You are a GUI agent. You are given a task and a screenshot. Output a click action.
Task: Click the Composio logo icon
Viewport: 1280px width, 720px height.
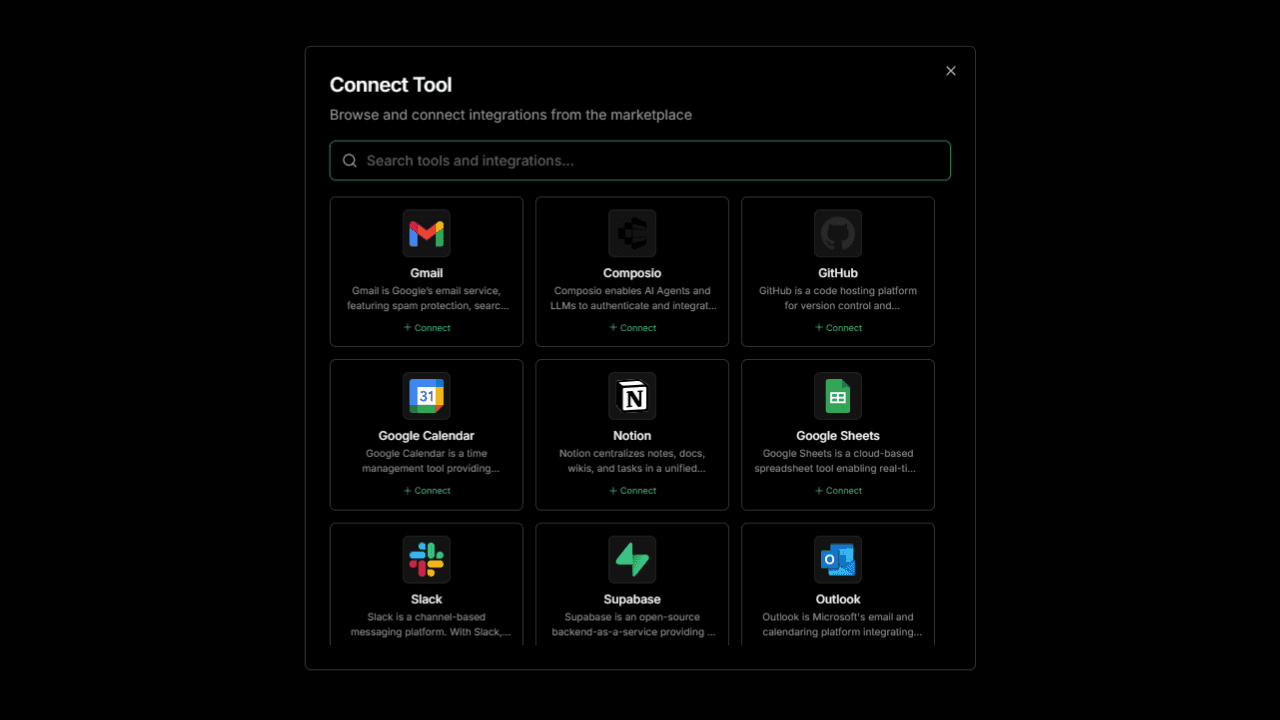click(x=632, y=234)
